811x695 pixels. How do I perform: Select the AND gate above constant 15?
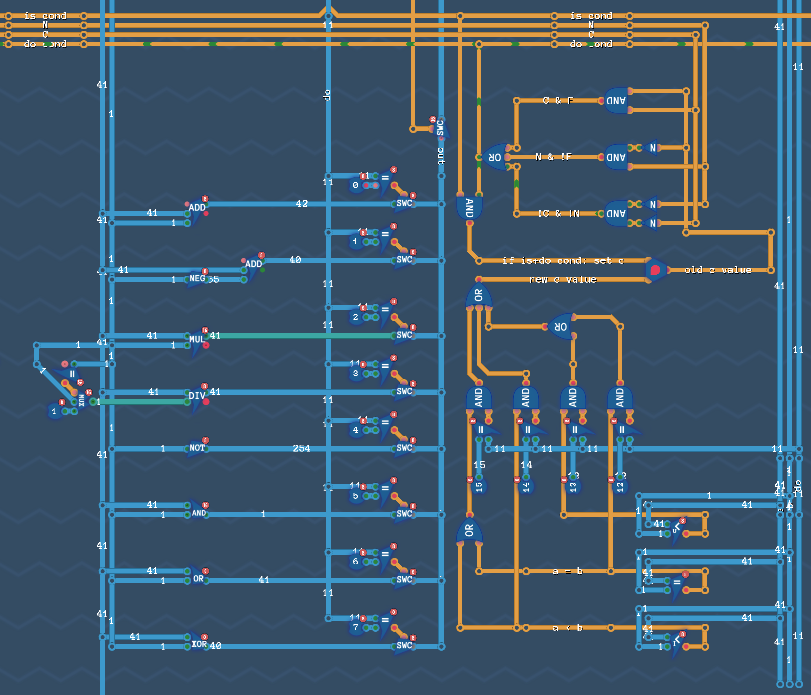pos(478,398)
